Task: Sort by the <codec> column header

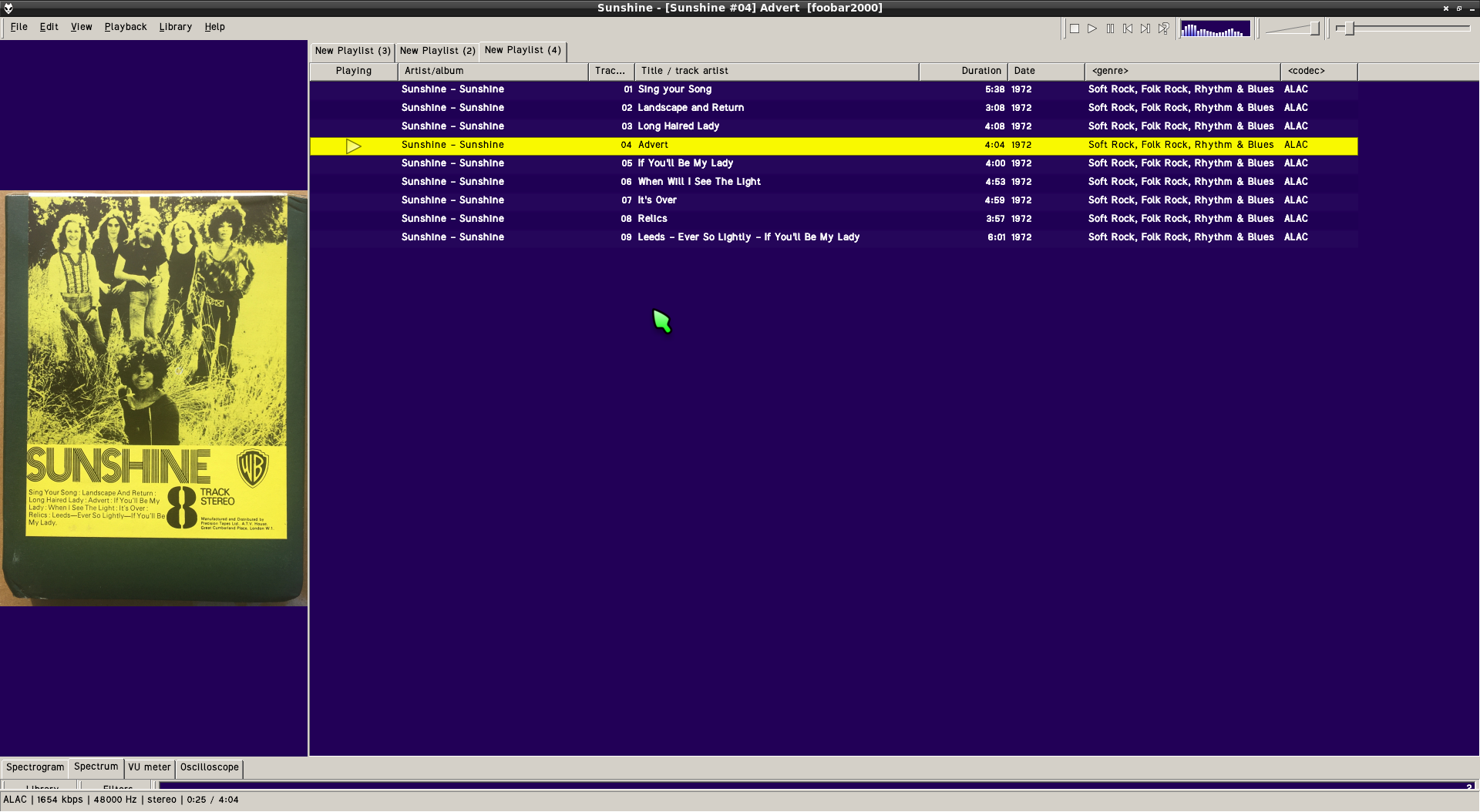Action: pyautogui.click(x=1319, y=72)
